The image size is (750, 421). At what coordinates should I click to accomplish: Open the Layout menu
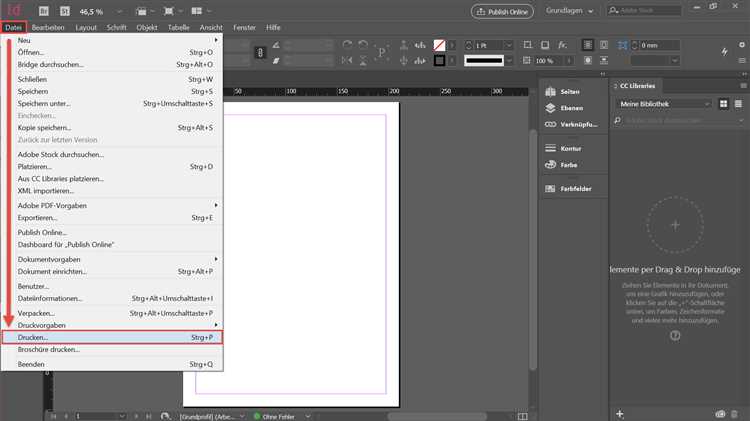click(86, 27)
